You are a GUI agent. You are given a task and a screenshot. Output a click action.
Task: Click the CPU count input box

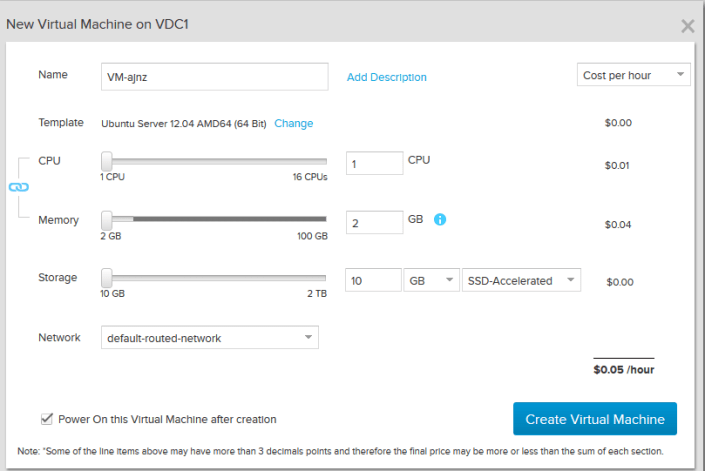coord(374,164)
